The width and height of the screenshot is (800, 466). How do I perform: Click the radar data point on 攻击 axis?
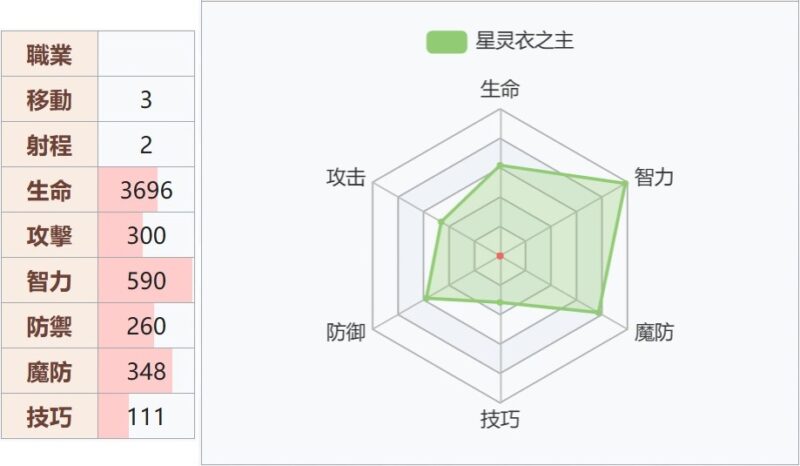coord(440,221)
